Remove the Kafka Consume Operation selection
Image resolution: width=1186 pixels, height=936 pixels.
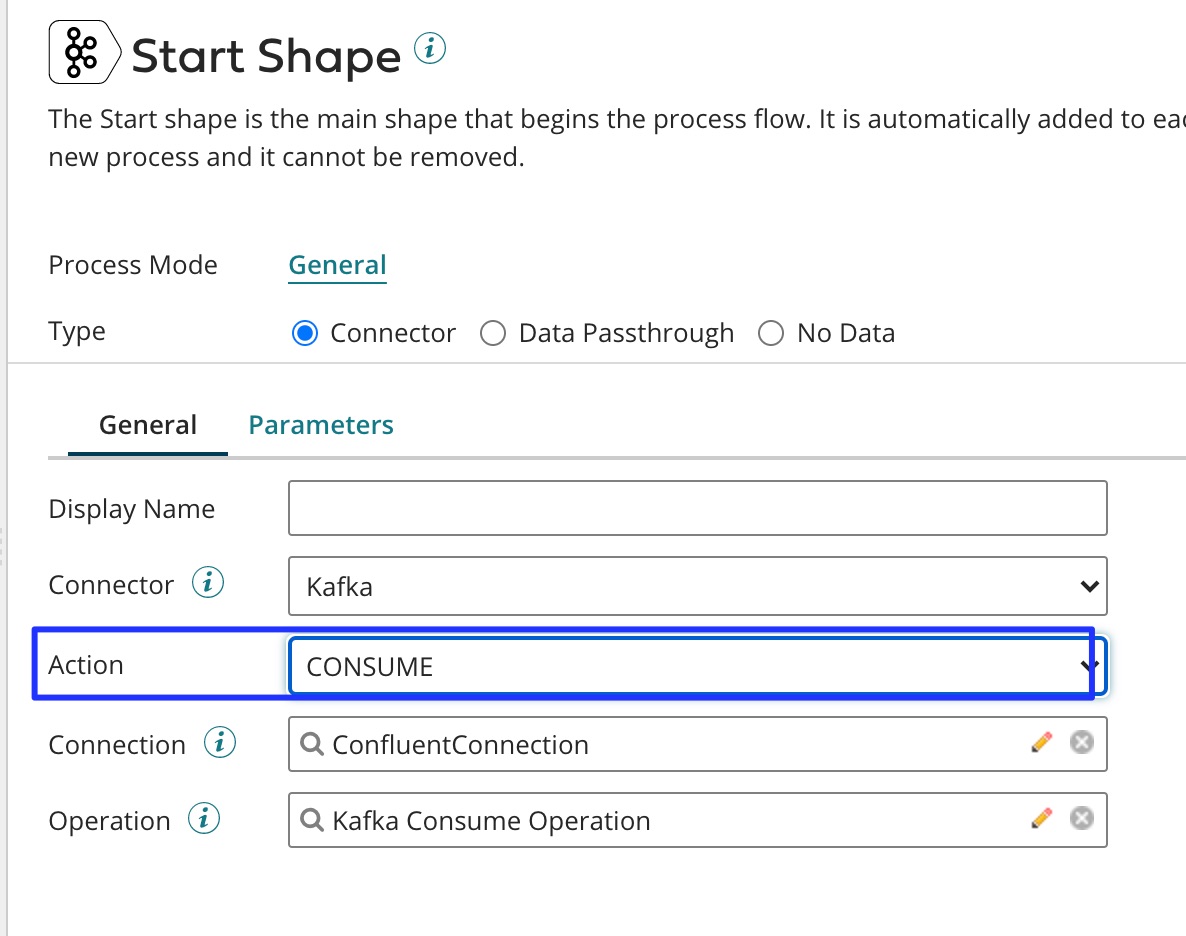(1081, 819)
